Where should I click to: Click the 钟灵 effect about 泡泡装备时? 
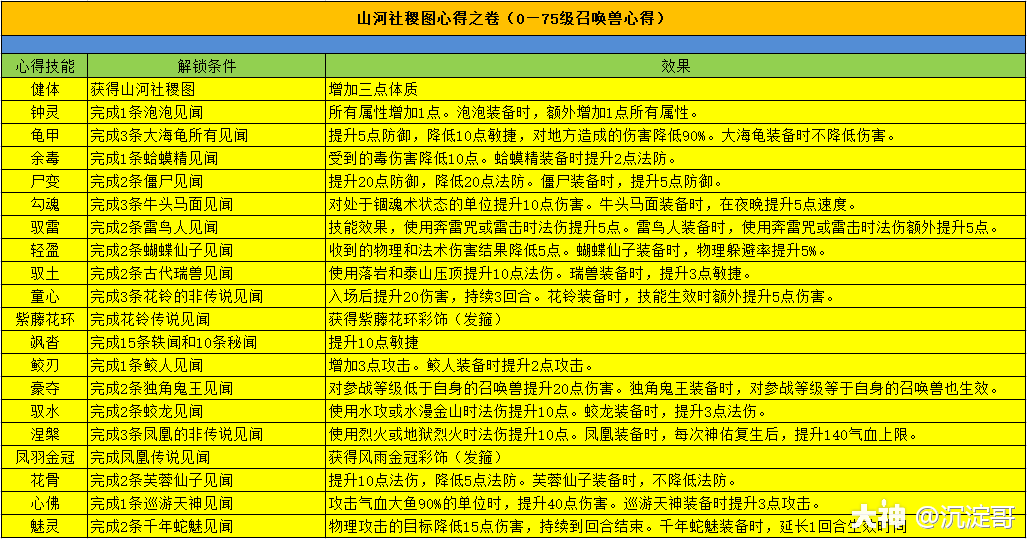(675, 112)
